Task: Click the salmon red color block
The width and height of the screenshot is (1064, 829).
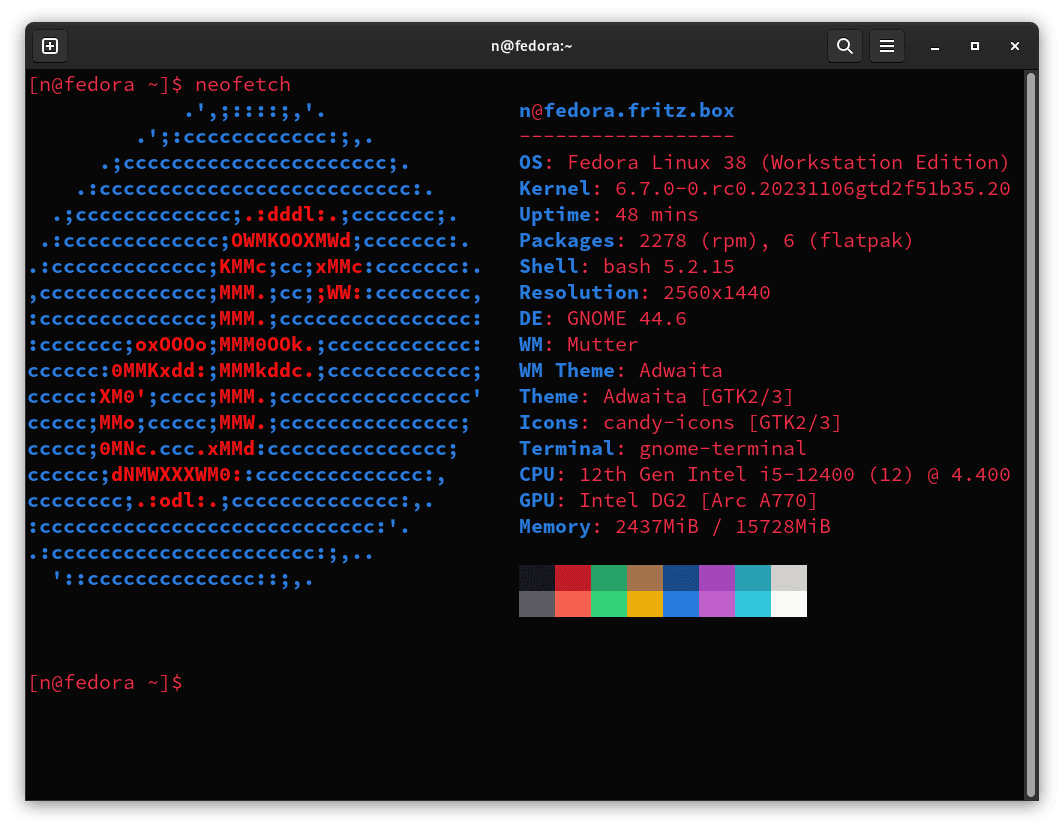Action: pos(573,604)
